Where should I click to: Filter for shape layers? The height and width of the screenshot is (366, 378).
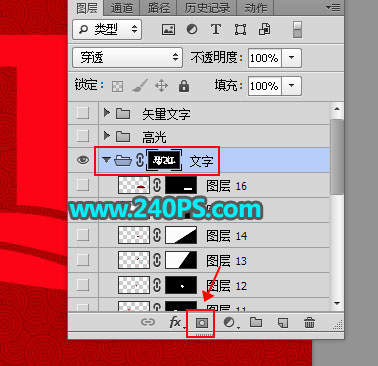coord(240,30)
